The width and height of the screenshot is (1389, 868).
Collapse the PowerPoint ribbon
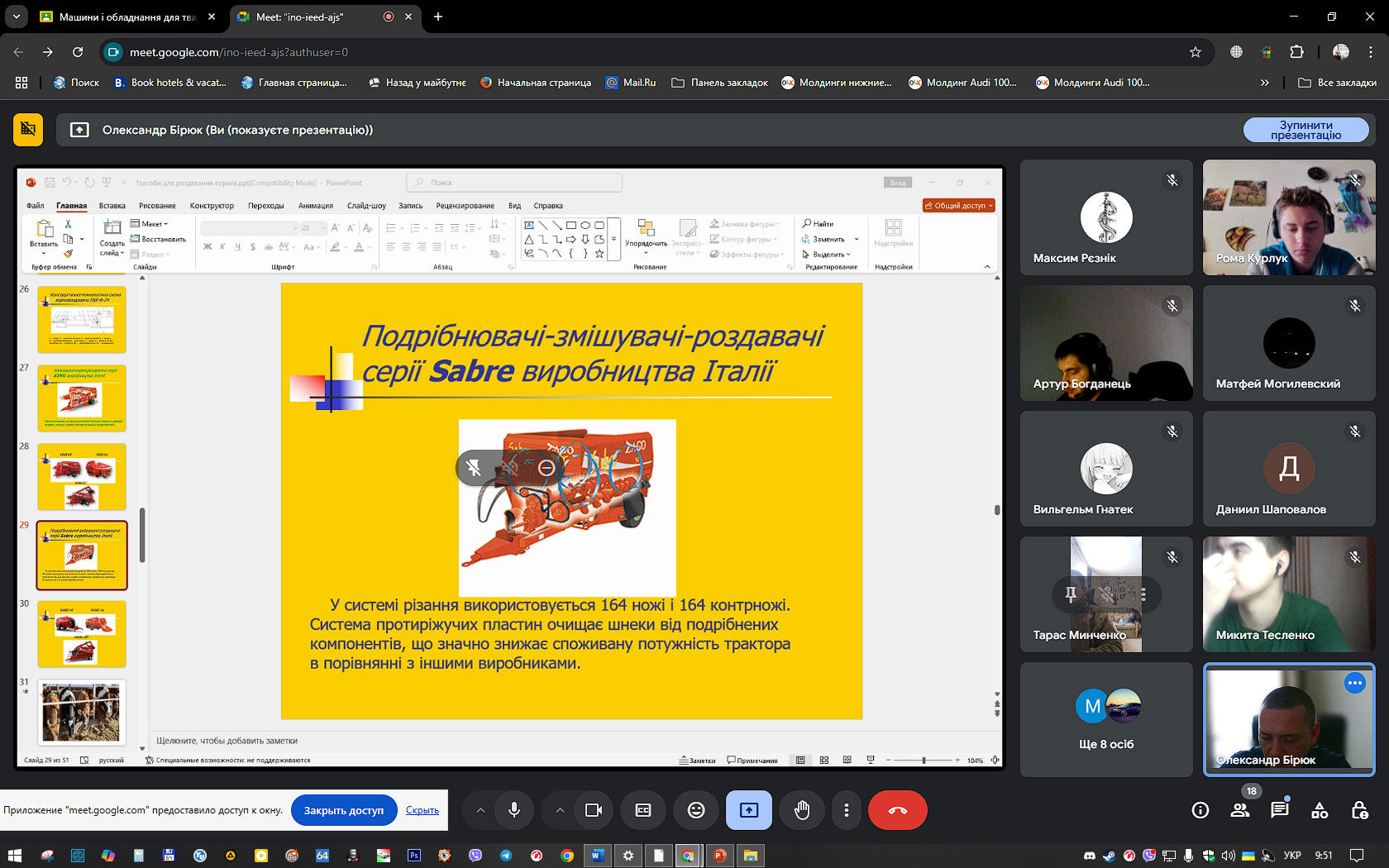(x=987, y=267)
